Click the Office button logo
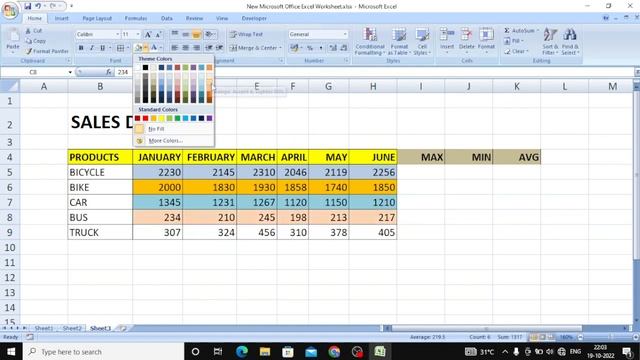This screenshot has width=640, height=360. pyautogui.click(x=9, y=11)
